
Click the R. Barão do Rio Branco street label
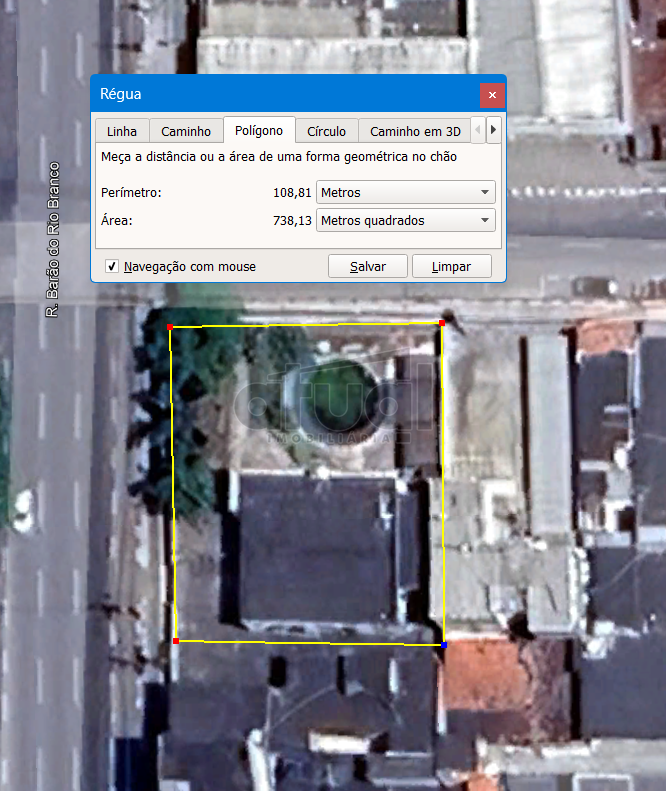(x=53, y=240)
